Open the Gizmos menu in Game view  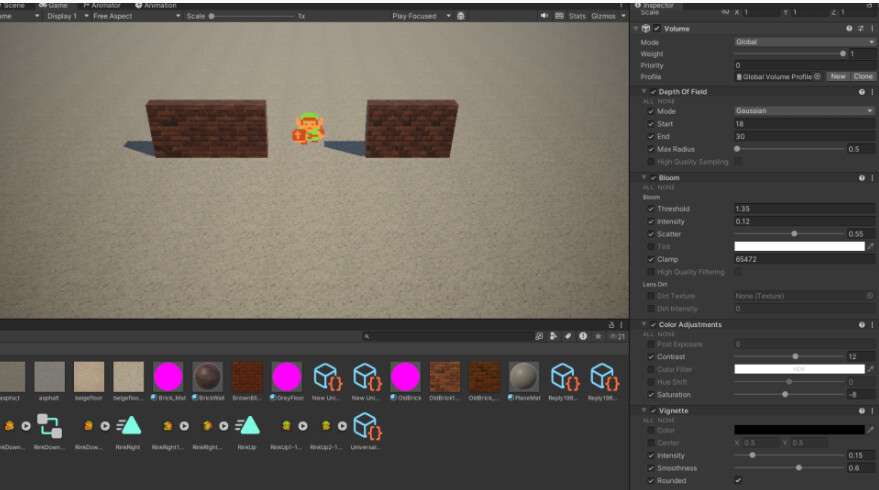pyautogui.click(x=604, y=16)
